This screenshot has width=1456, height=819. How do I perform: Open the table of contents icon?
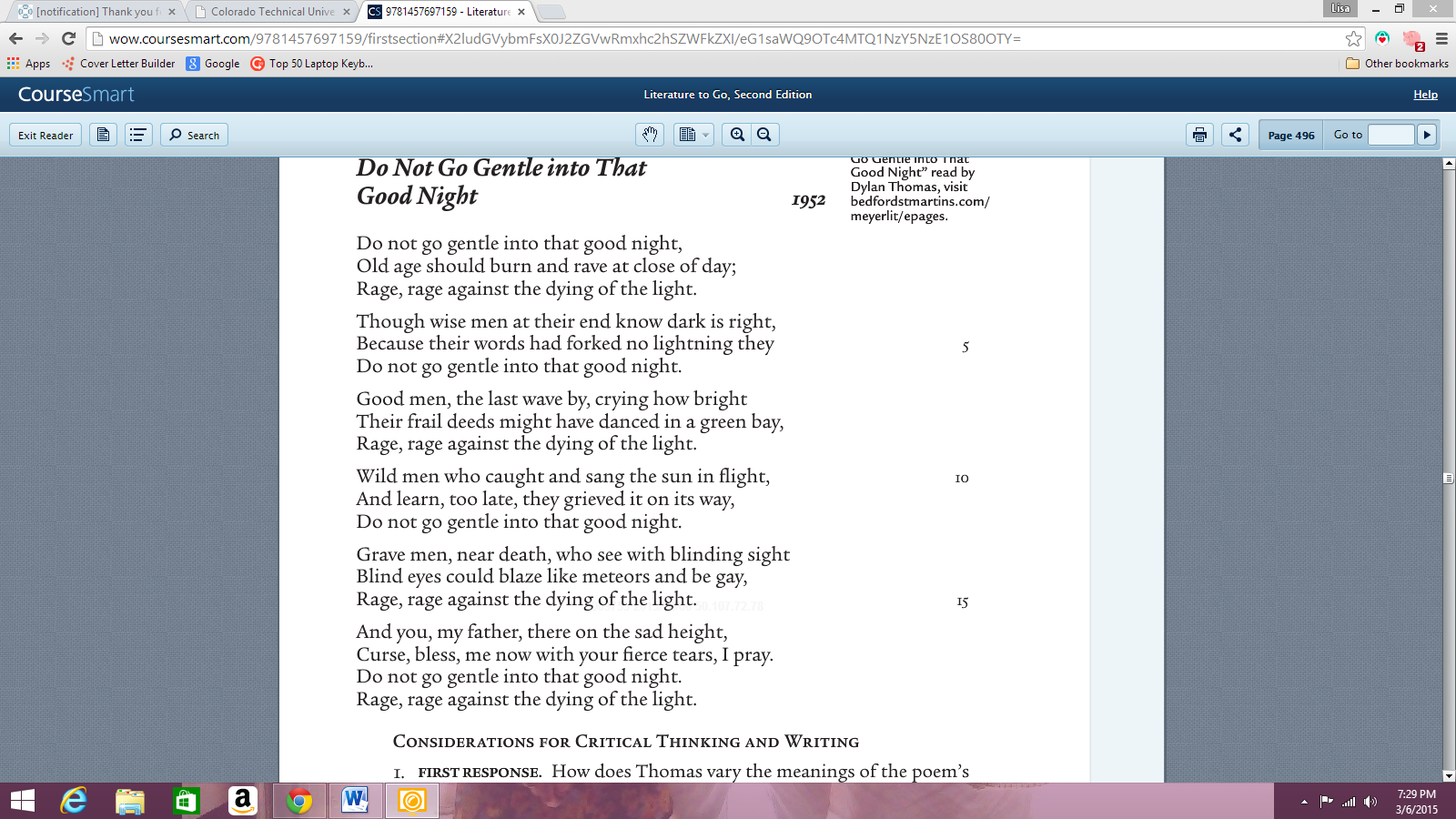pos(138,135)
